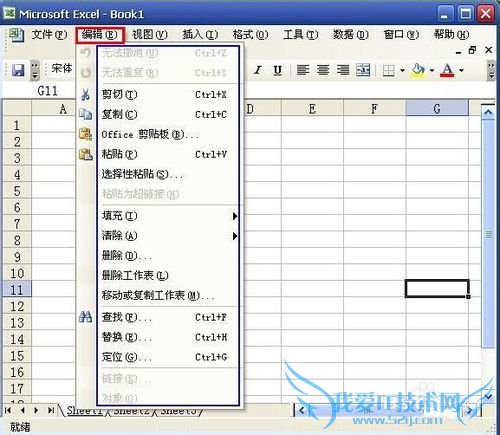Open the 视图(V) menu
This screenshot has height=435, width=500.
[x=150, y=34]
